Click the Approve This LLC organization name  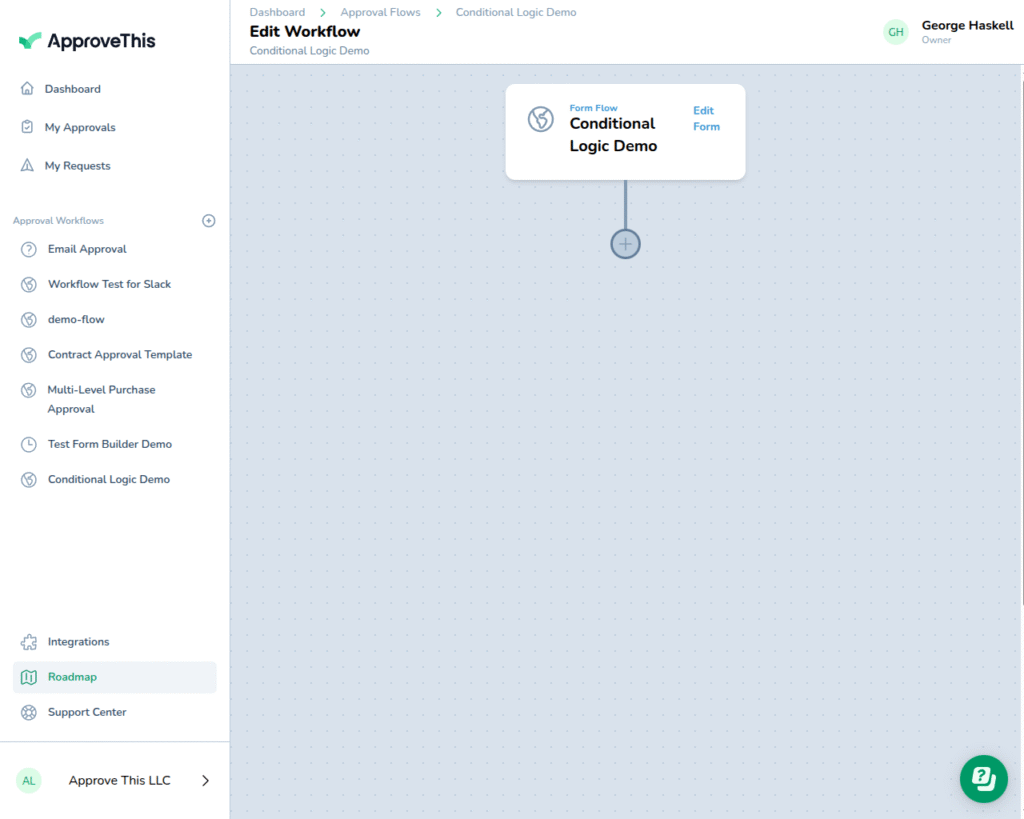[x=120, y=780]
